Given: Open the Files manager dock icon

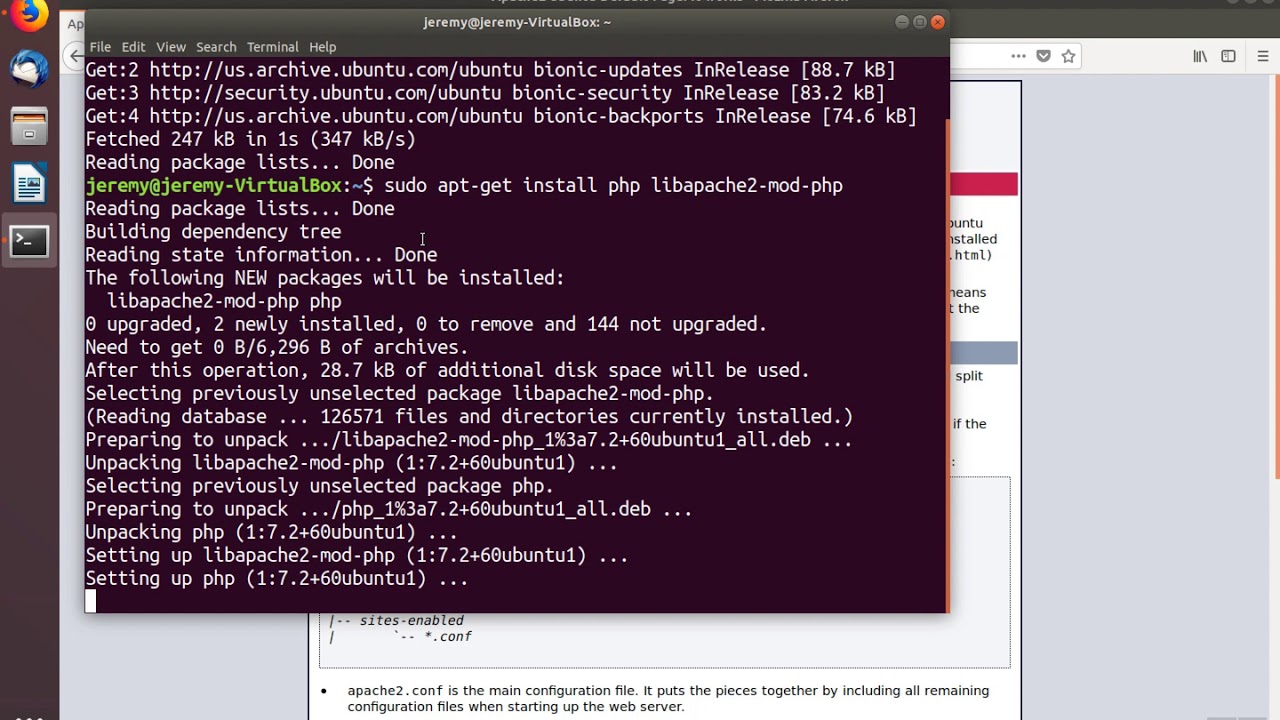Looking at the screenshot, I should click(29, 128).
